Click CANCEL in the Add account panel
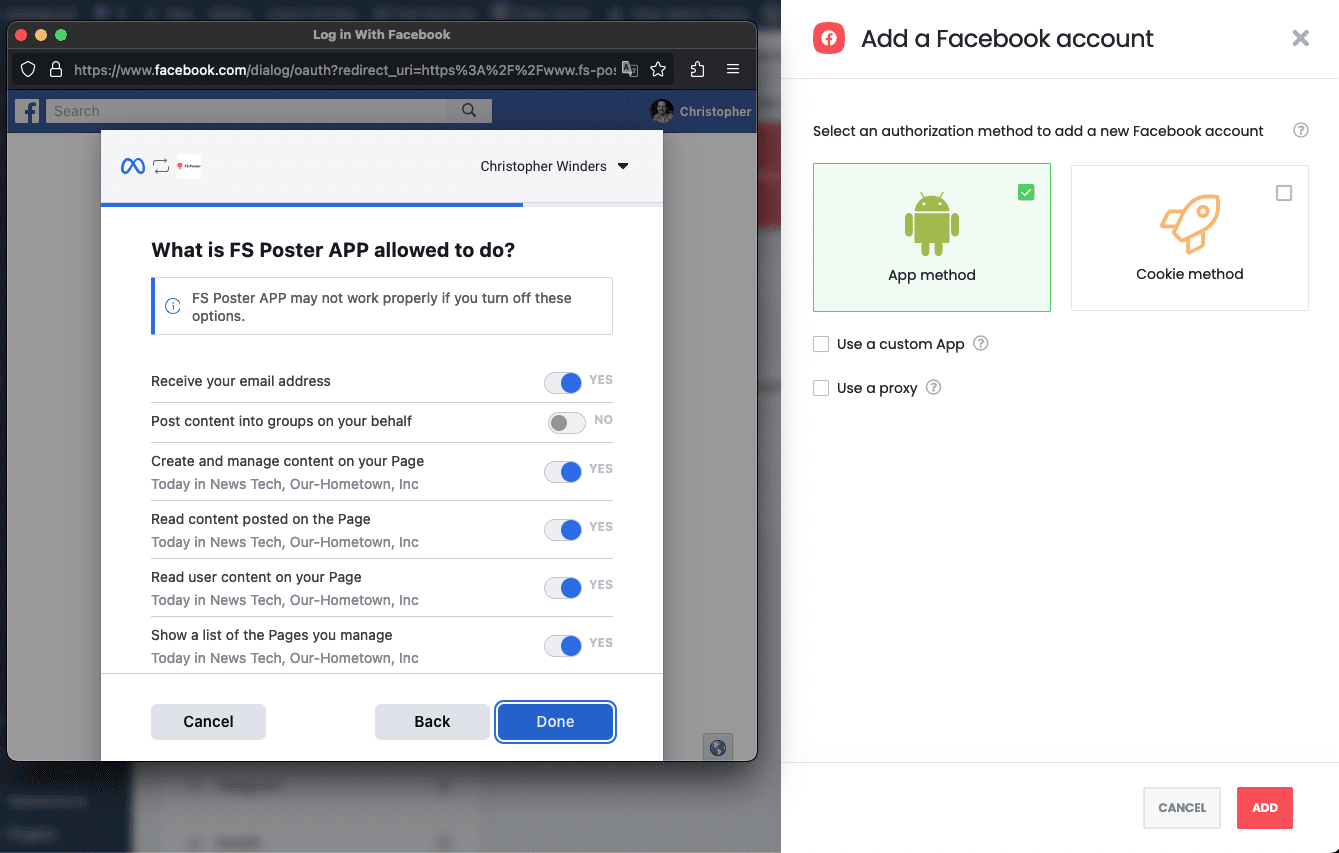 (1182, 808)
